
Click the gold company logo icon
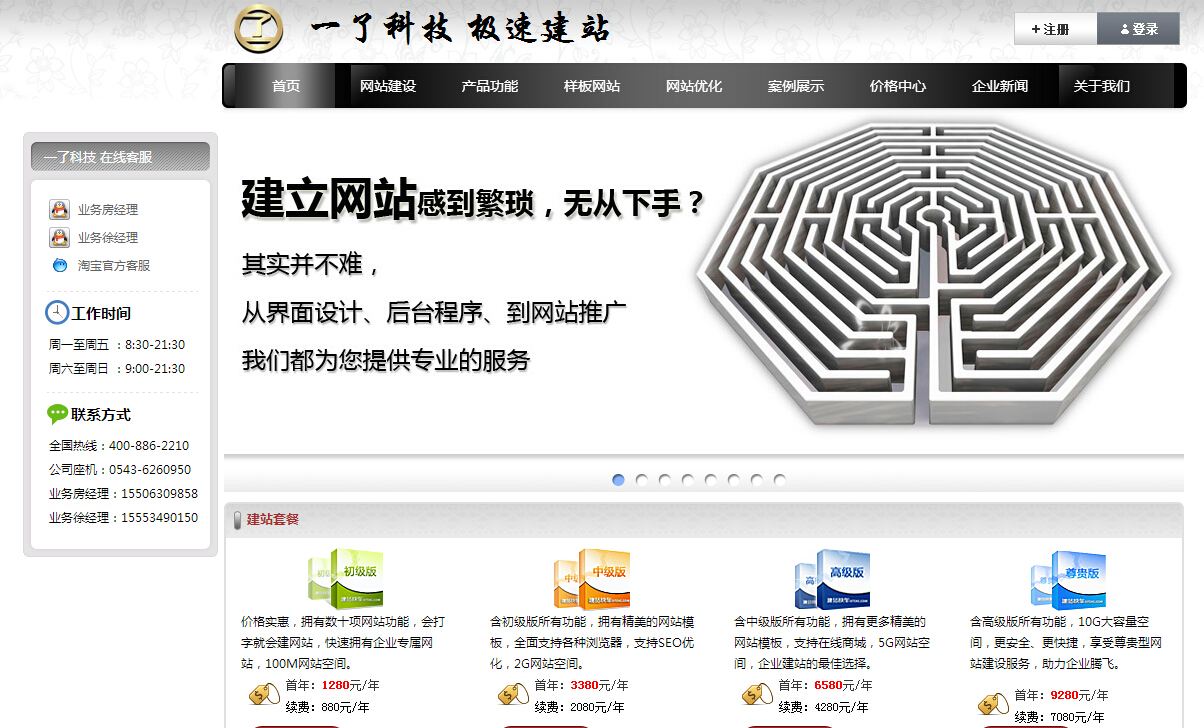click(259, 28)
